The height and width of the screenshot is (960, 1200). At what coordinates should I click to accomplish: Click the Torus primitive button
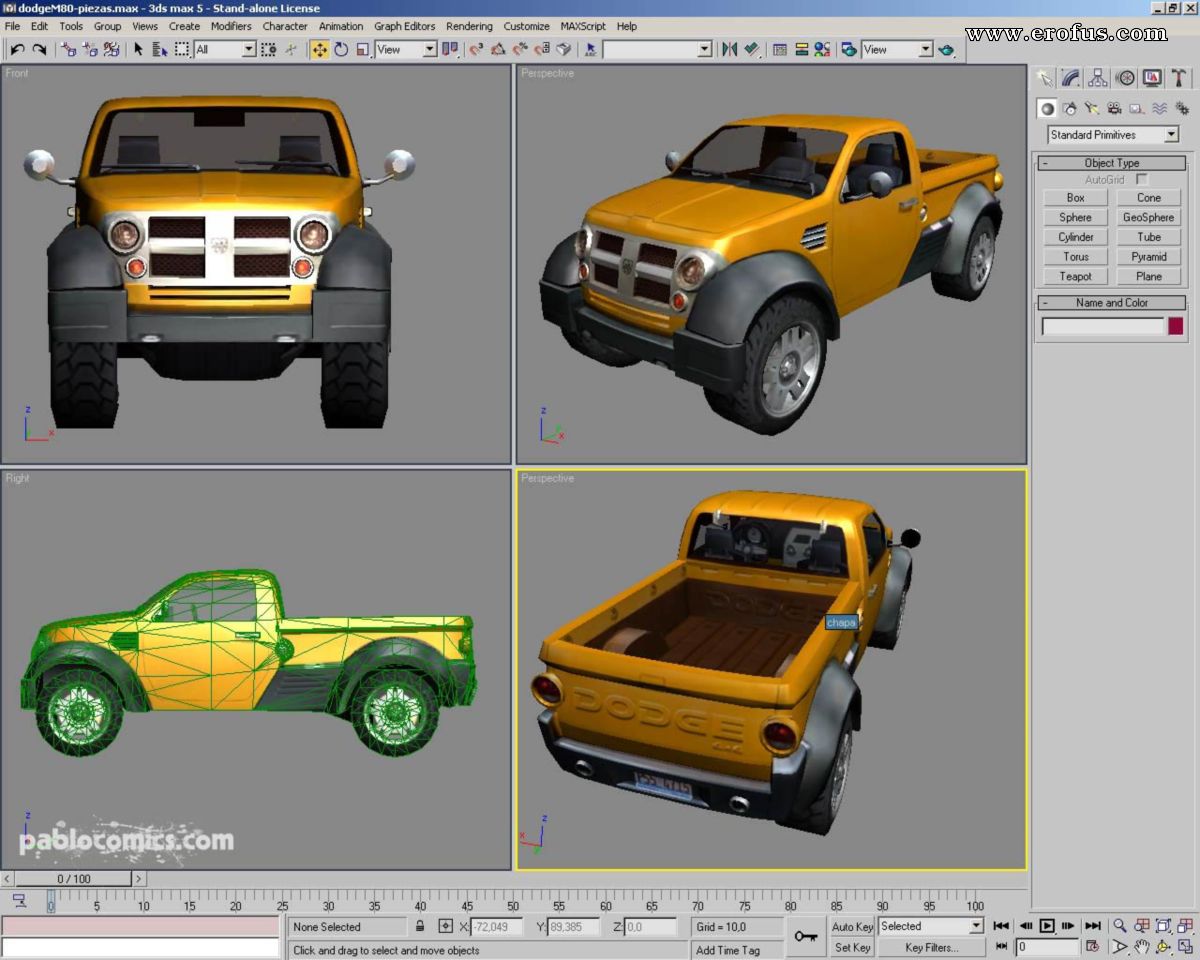1075,257
